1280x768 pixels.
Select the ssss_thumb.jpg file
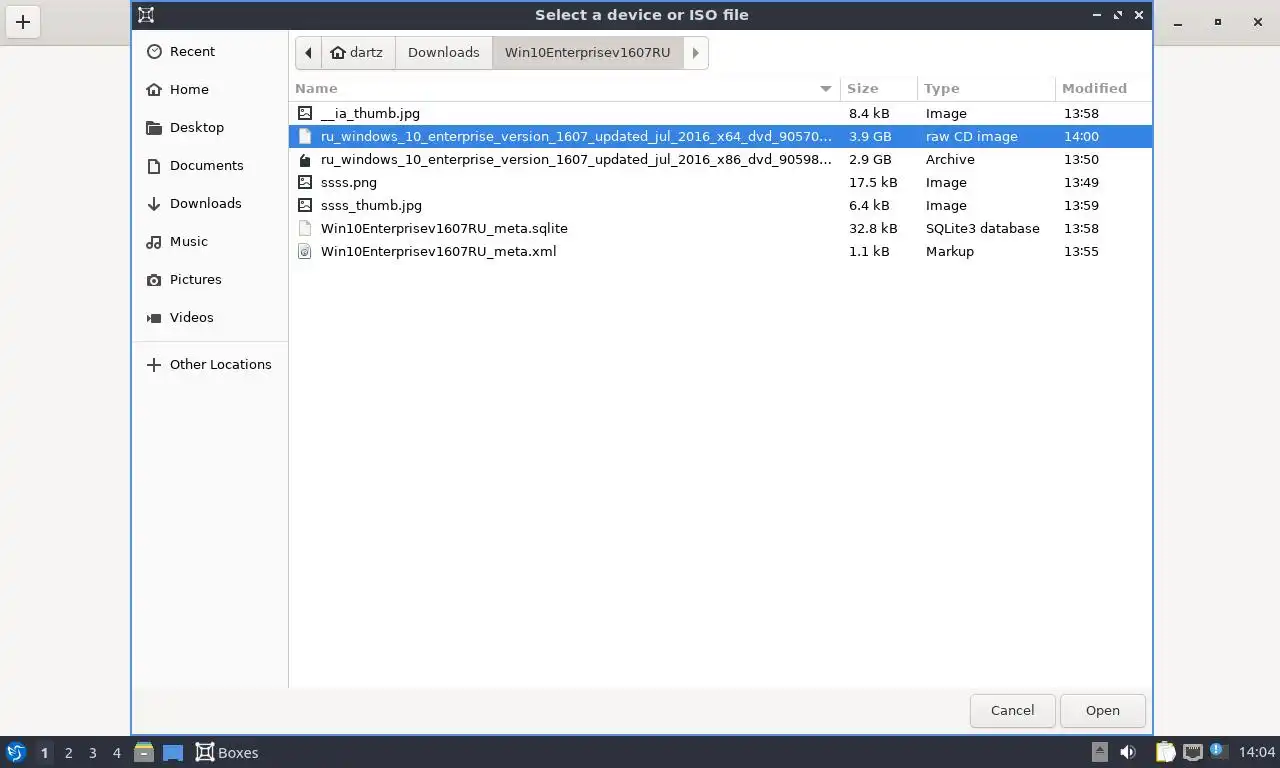coord(720,205)
